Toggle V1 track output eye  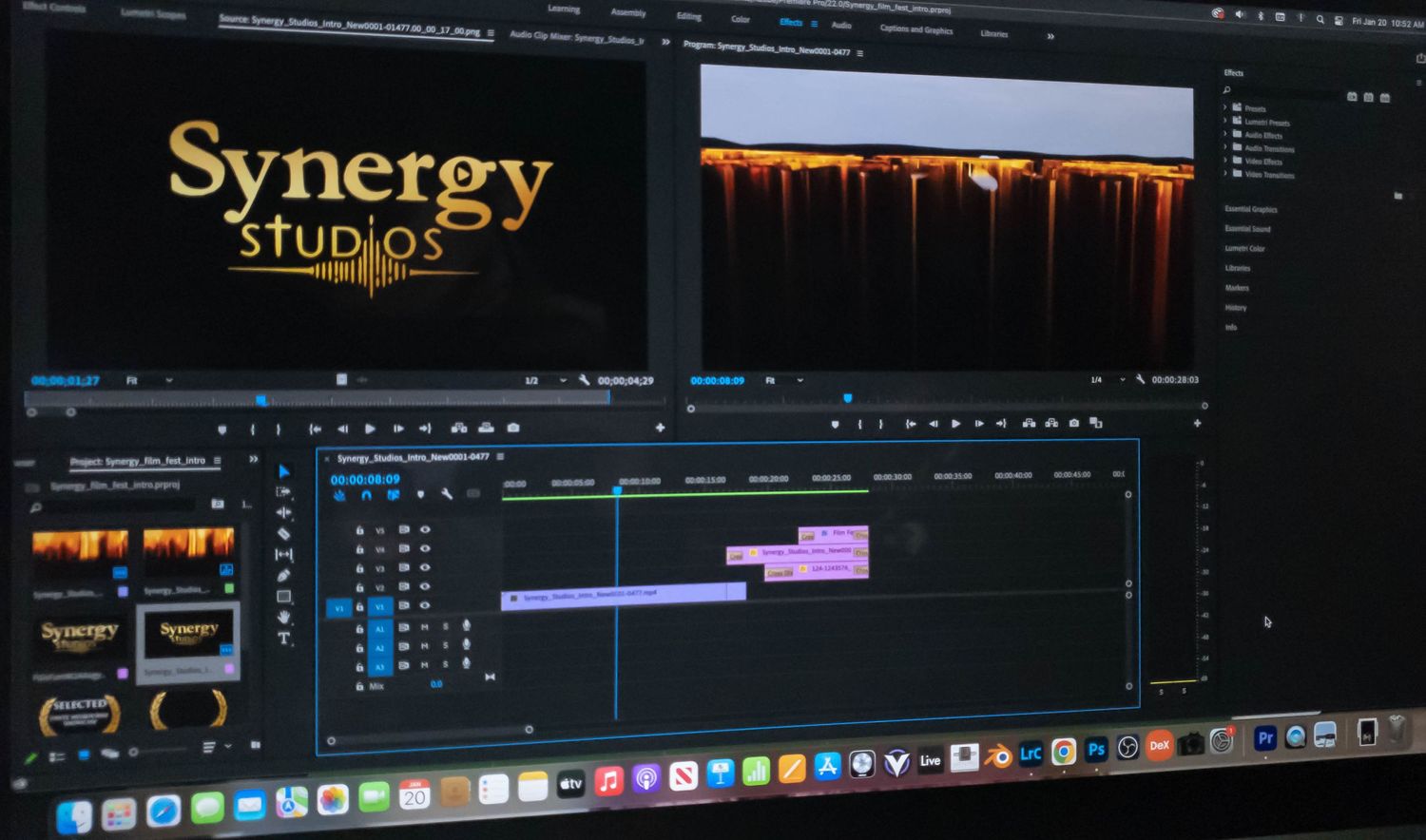(425, 605)
